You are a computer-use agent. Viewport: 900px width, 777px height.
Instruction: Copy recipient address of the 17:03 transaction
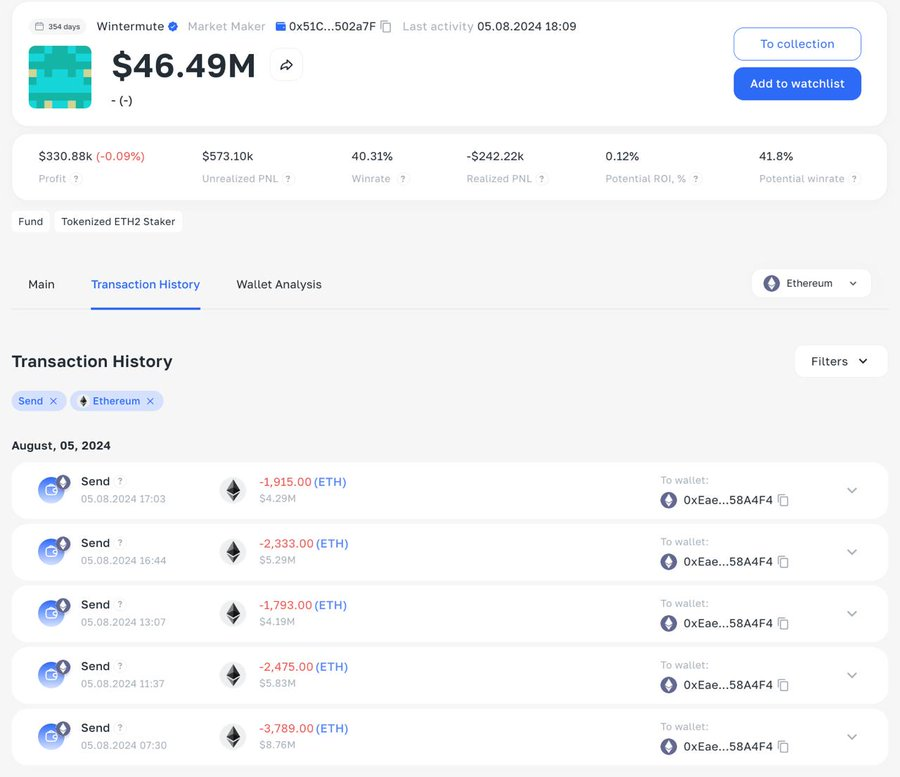point(783,500)
